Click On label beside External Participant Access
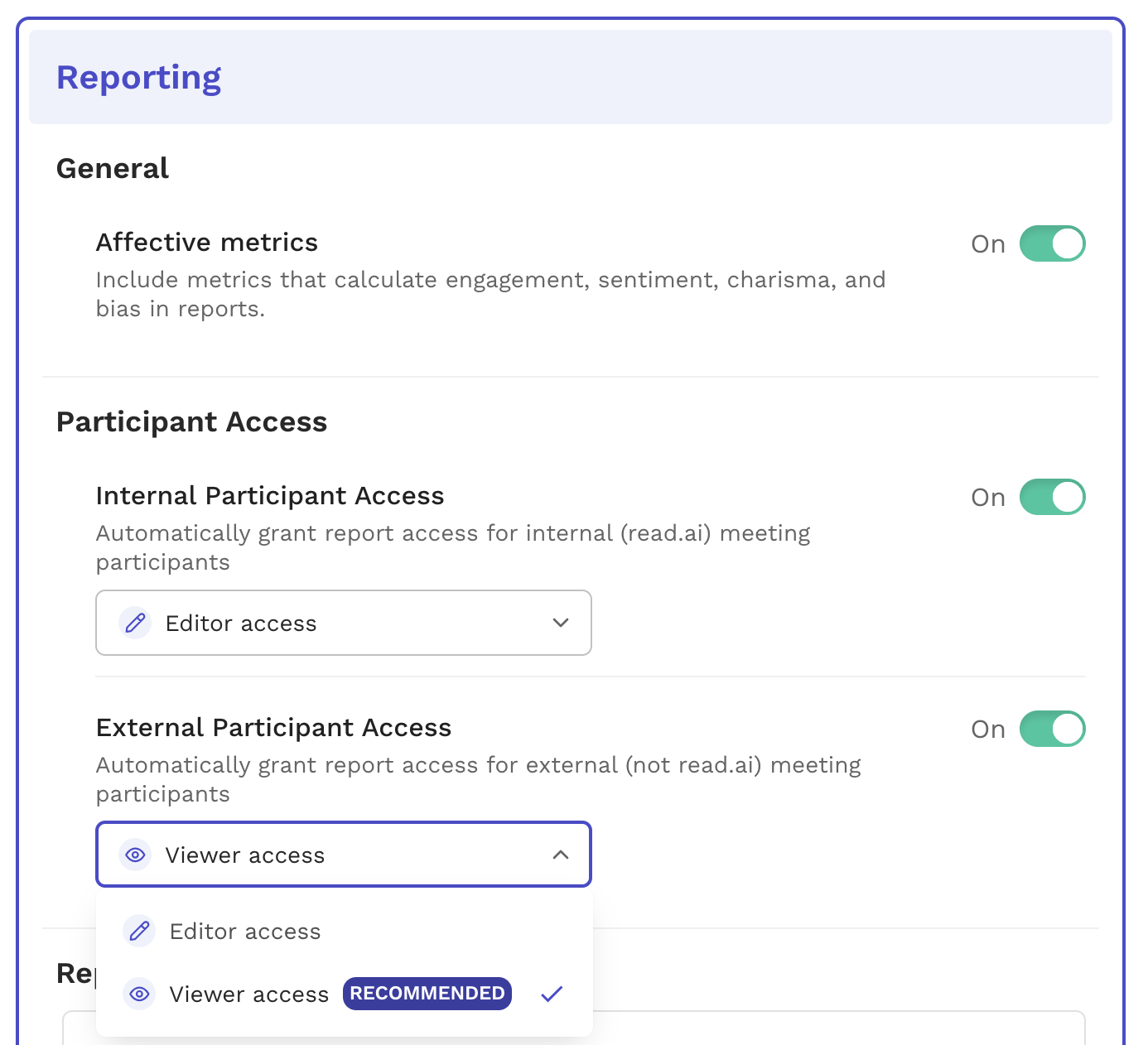The height and width of the screenshot is (1045, 1148). point(988,730)
